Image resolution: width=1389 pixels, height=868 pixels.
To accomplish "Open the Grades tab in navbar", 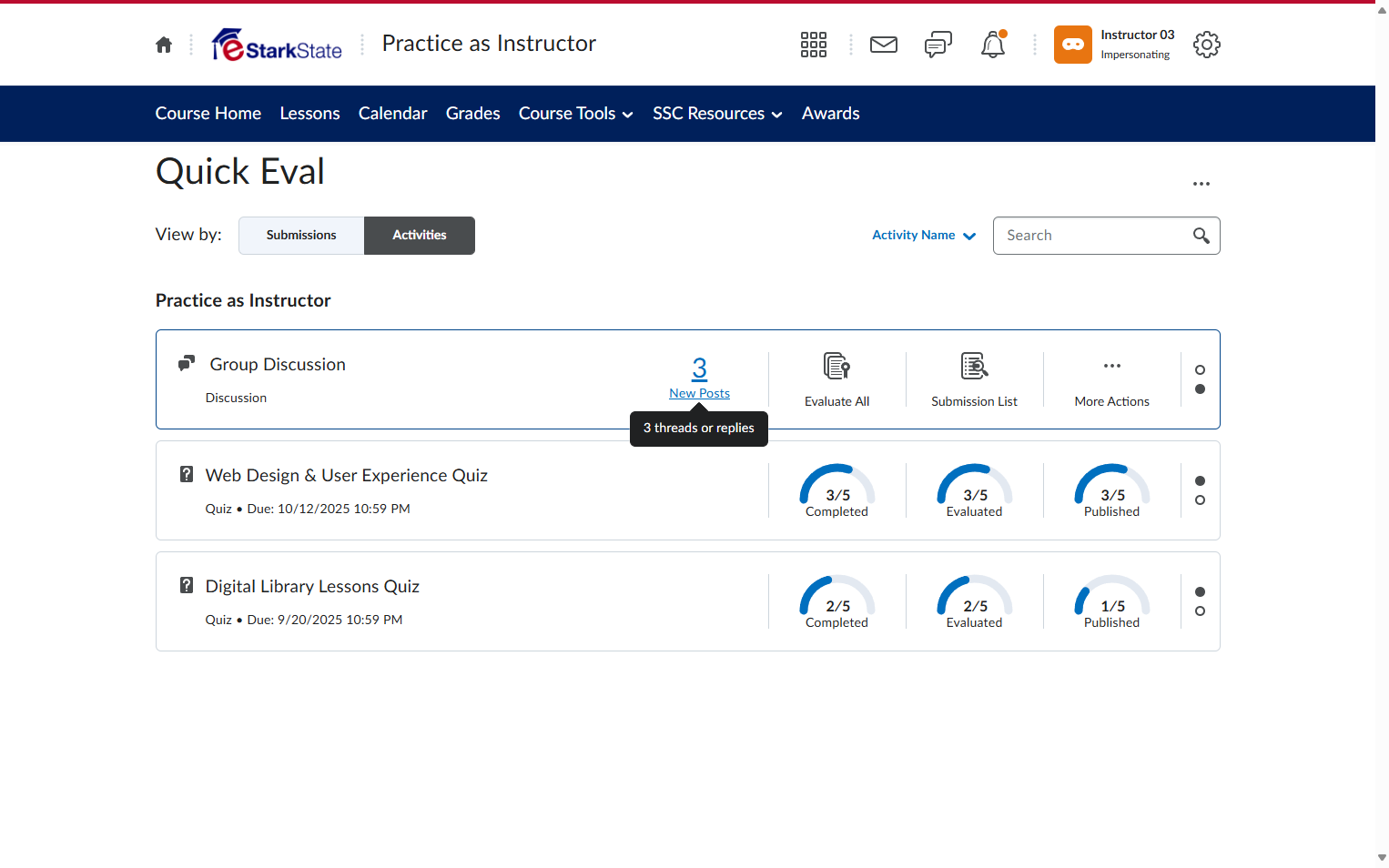I will [473, 114].
